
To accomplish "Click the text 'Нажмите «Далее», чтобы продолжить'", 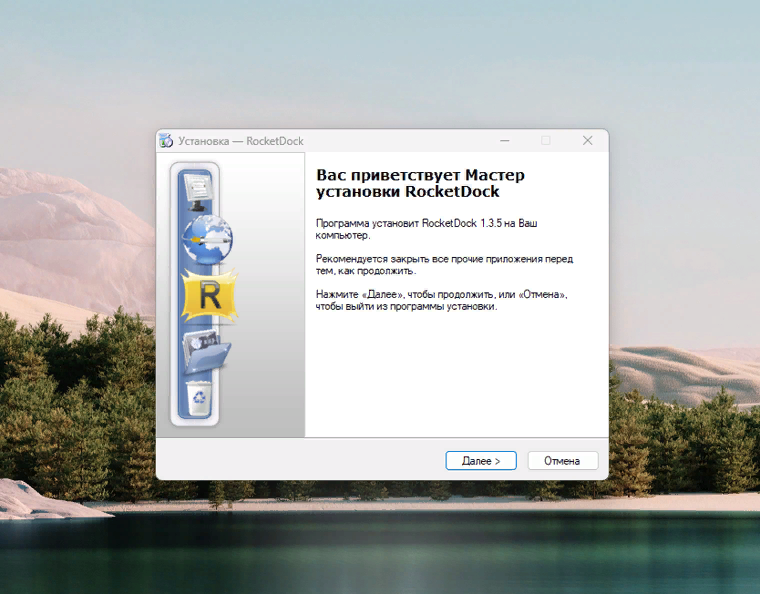I will point(405,295).
